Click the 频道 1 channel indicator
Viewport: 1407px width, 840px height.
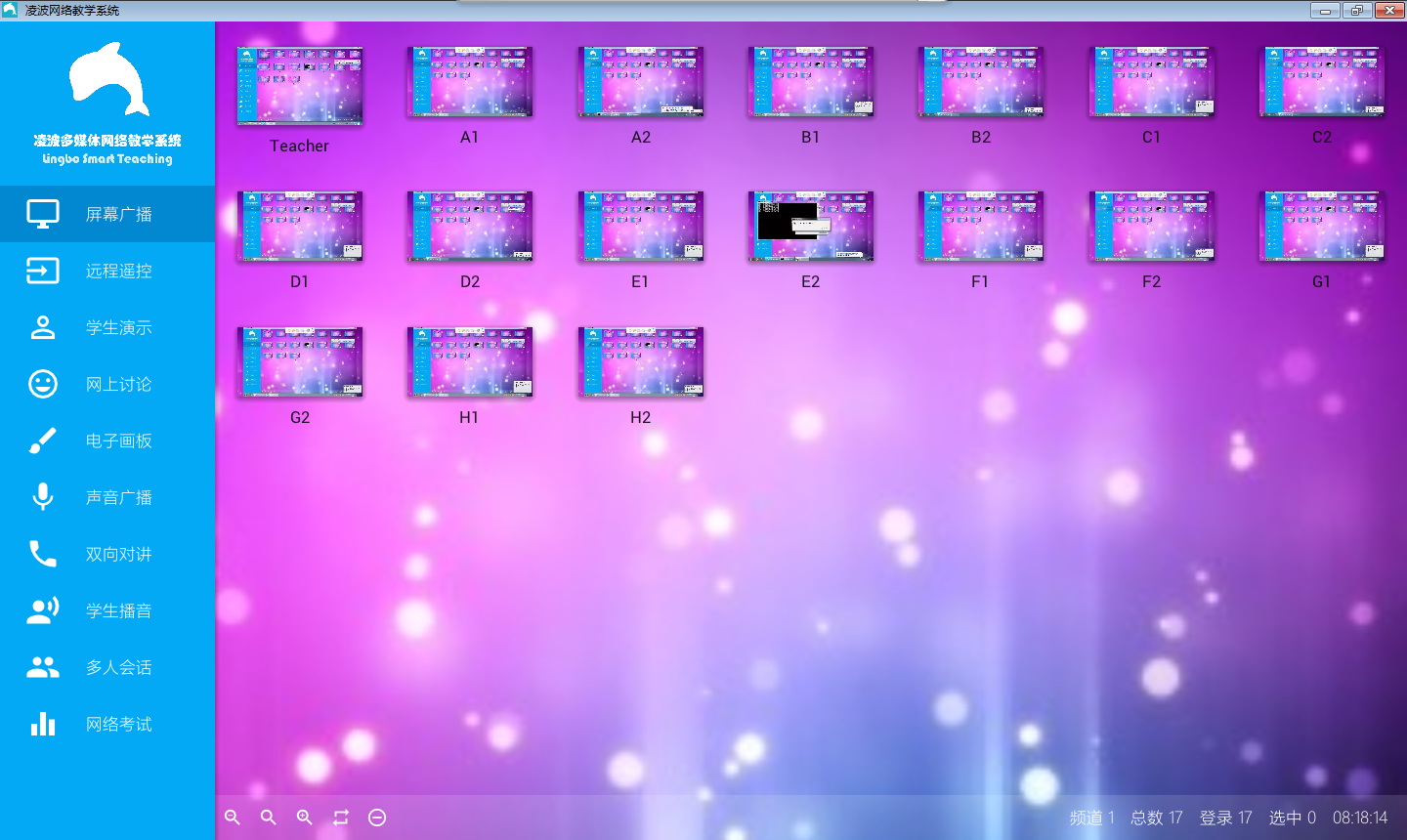1091,818
